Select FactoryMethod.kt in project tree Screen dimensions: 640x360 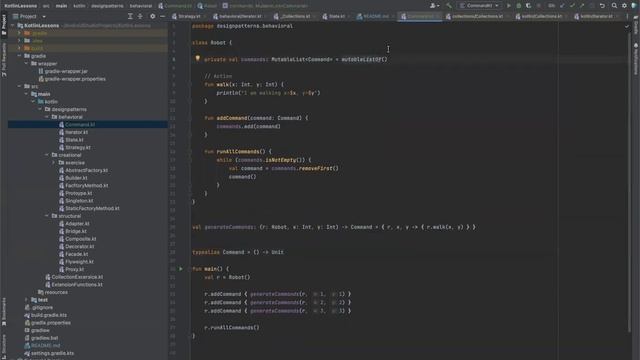coord(87,185)
